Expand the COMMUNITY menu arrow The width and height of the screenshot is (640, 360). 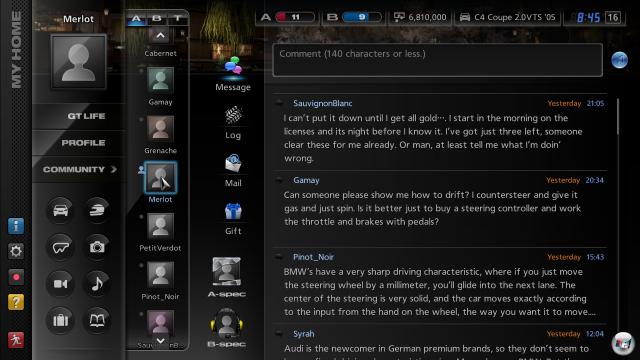coord(113,169)
